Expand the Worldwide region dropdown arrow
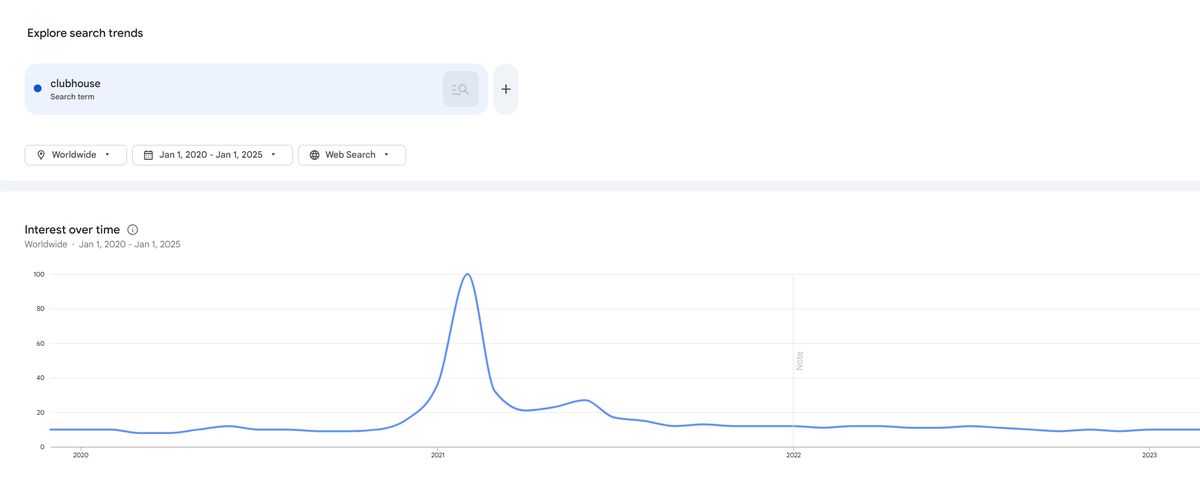Image resolution: width=1200 pixels, height=487 pixels. pos(107,155)
